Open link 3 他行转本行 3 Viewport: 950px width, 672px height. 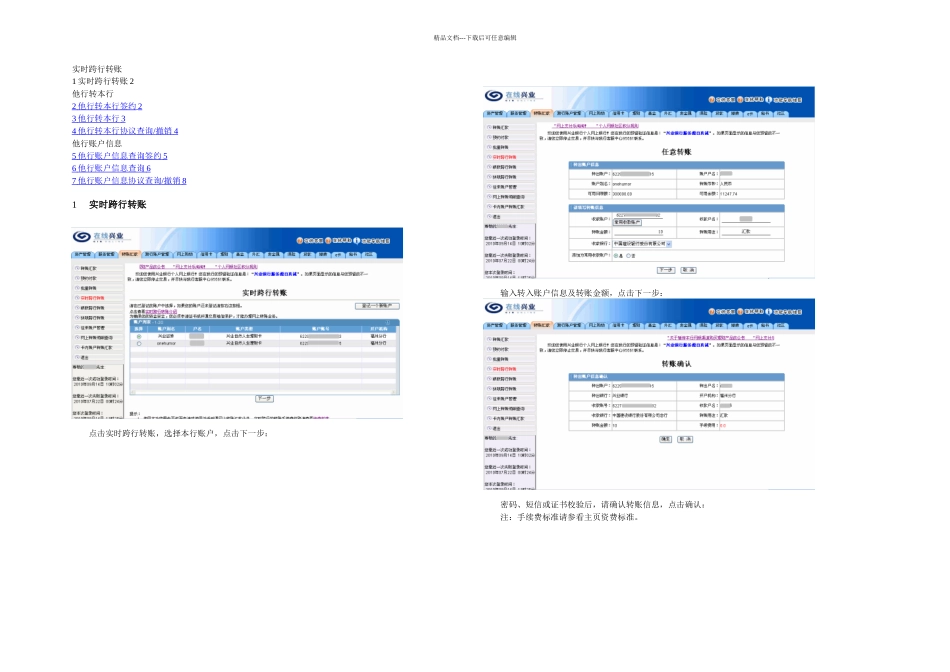(99, 119)
